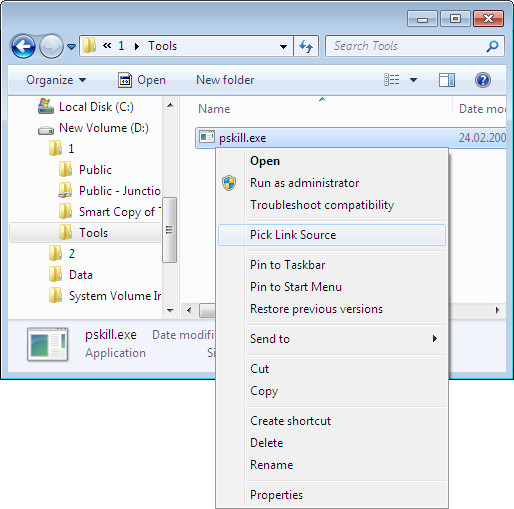Select the pskill.exe file in the list

tap(350, 138)
